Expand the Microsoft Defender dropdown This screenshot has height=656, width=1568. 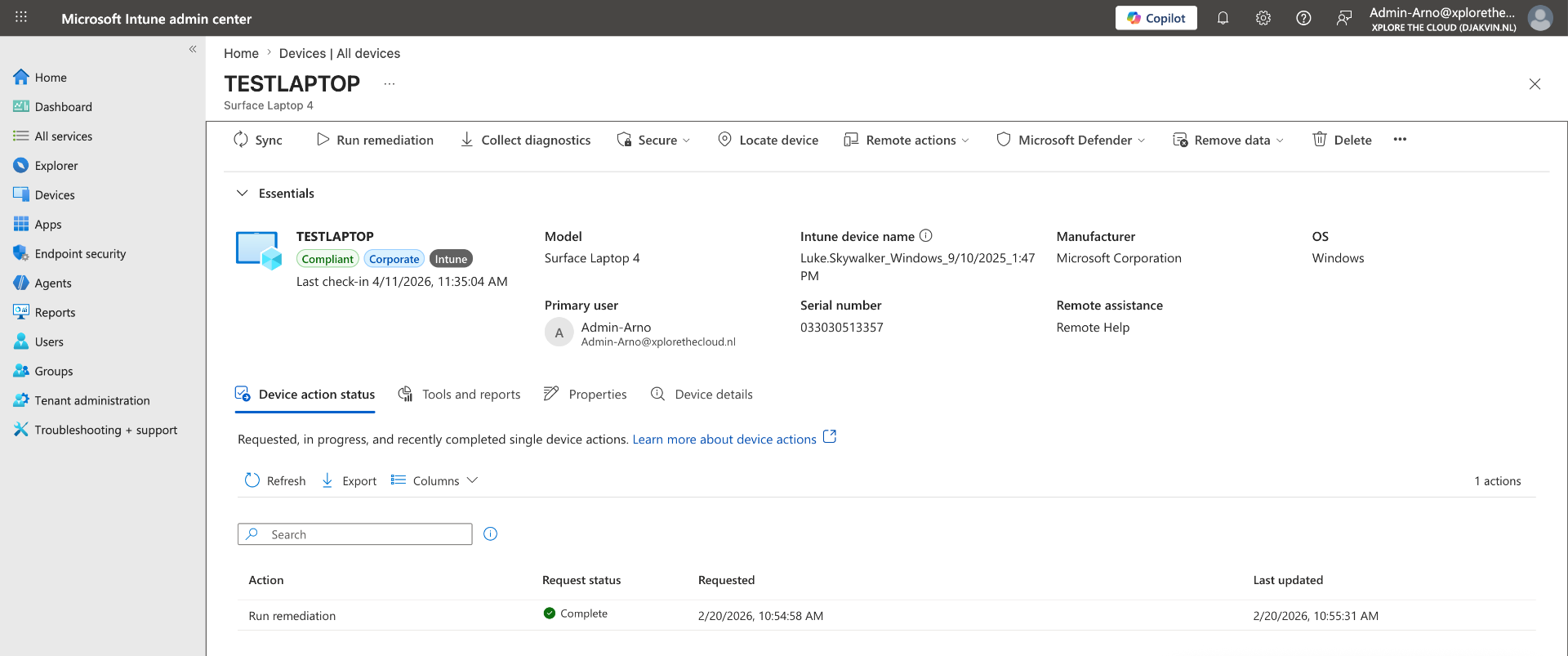pyautogui.click(x=1071, y=140)
